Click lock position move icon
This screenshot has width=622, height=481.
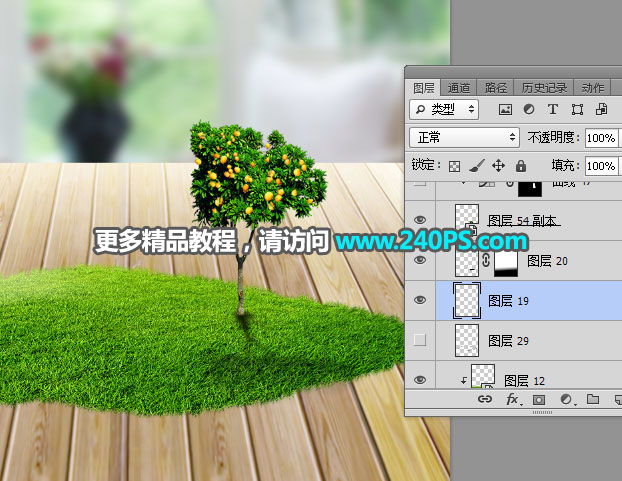tap(499, 165)
